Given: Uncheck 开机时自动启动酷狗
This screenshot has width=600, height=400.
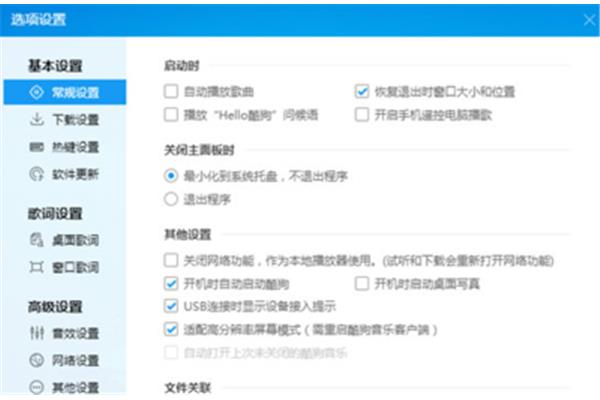Looking at the screenshot, I should tap(171, 284).
